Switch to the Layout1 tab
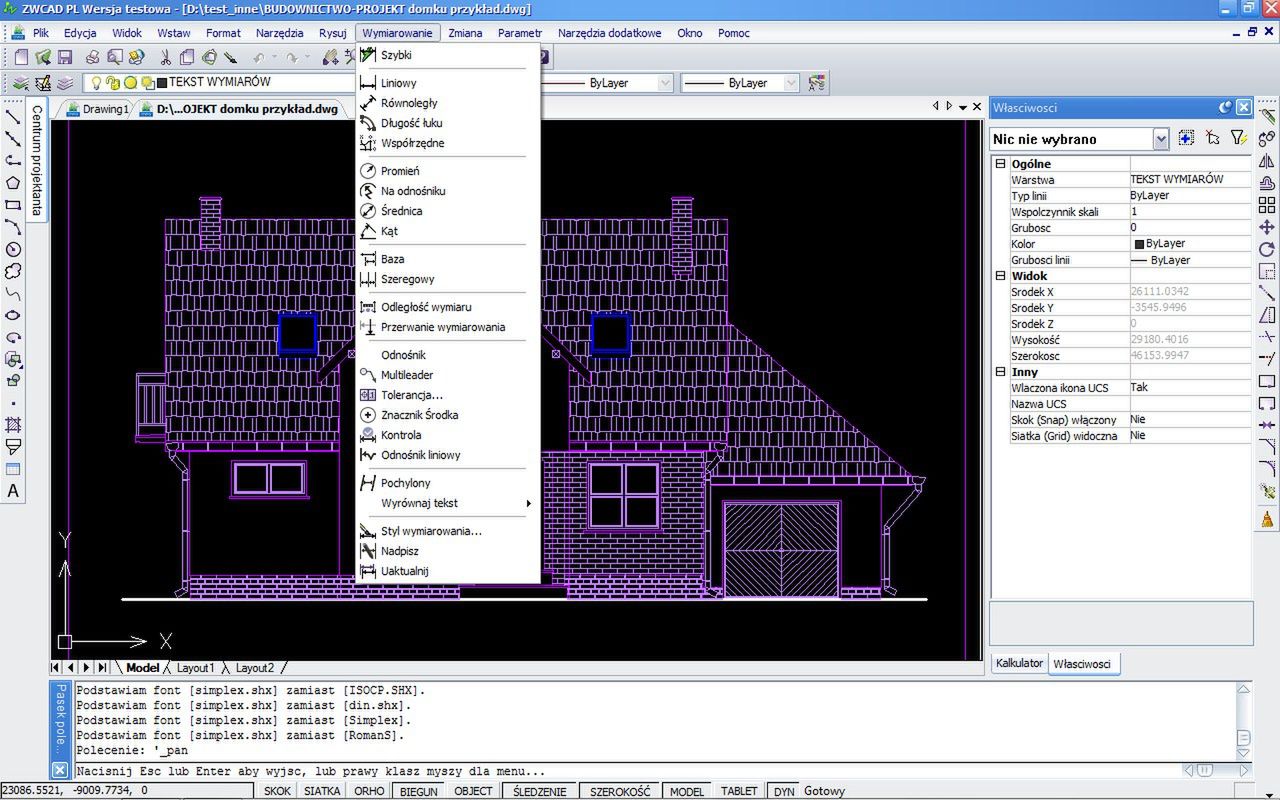The height and width of the screenshot is (800, 1280). click(x=195, y=668)
